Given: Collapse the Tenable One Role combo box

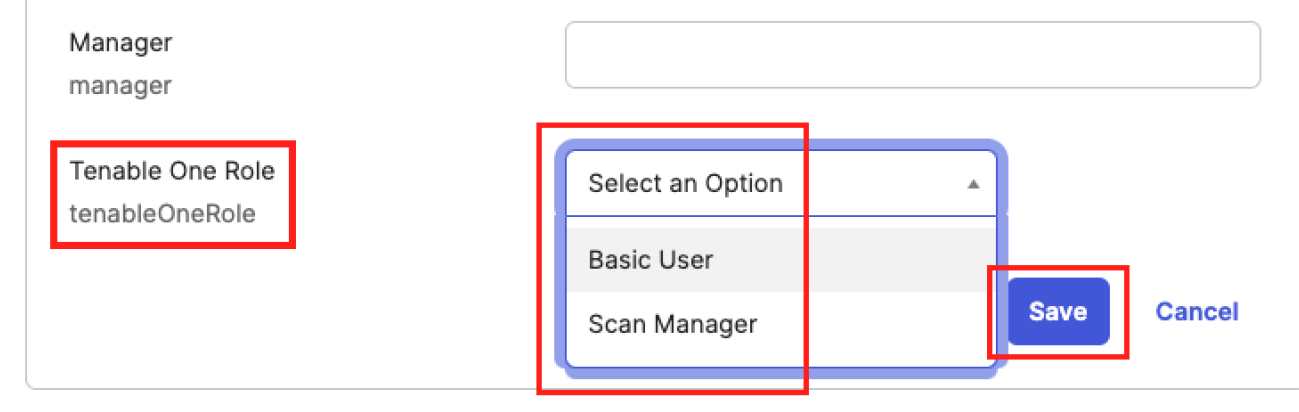Looking at the screenshot, I should point(973,184).
